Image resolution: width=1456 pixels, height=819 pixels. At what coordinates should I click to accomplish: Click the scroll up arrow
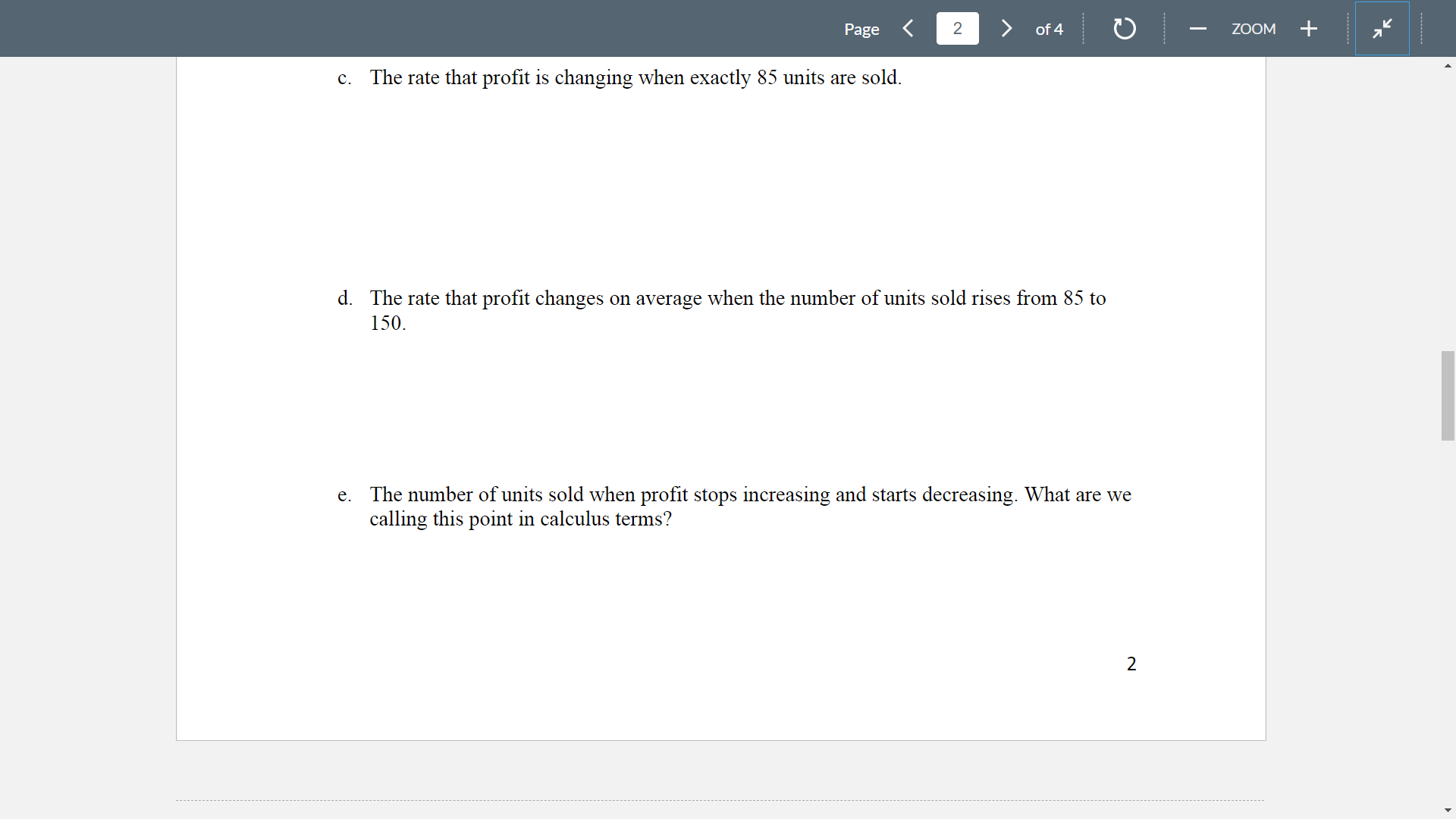tap(1448, 66)
